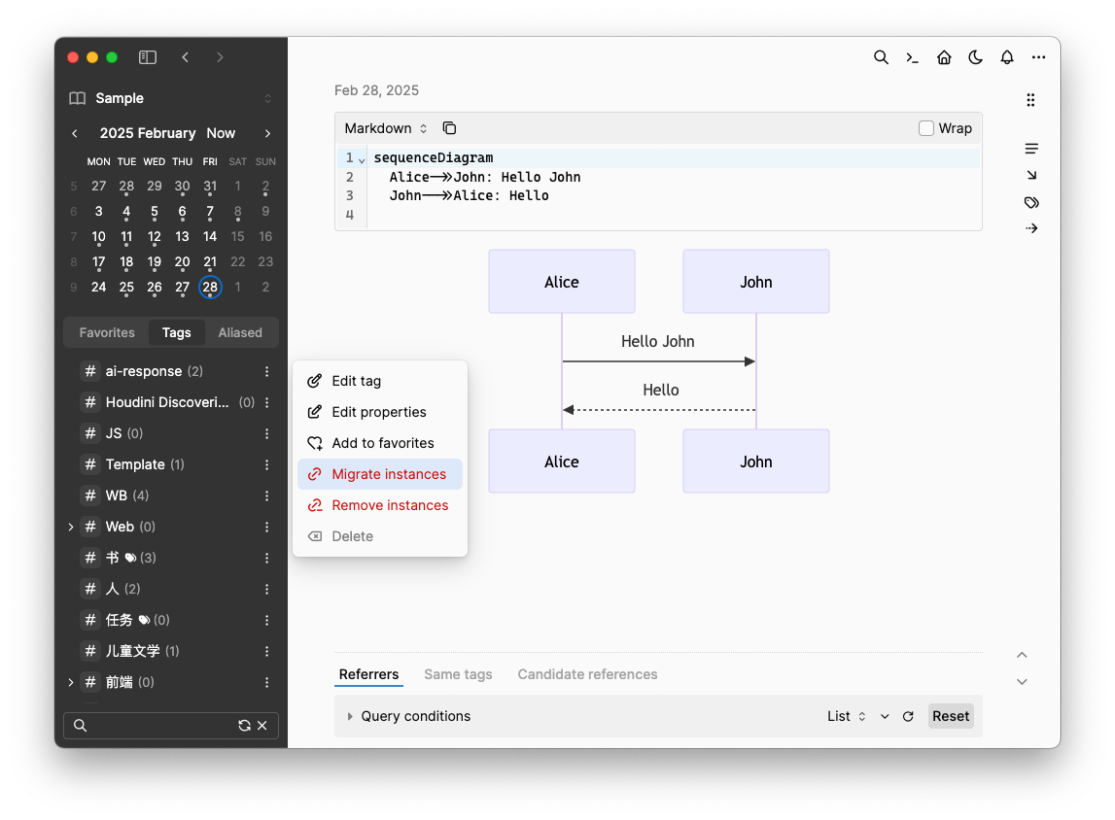The height and width of the screenshot is (820, 1115).
Task: Open February 28 journal date
Action: [210, 287]
